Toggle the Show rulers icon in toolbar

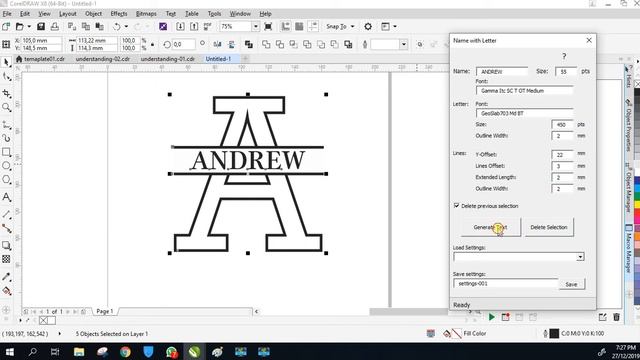pyautogui.click(x=285, y=27)
